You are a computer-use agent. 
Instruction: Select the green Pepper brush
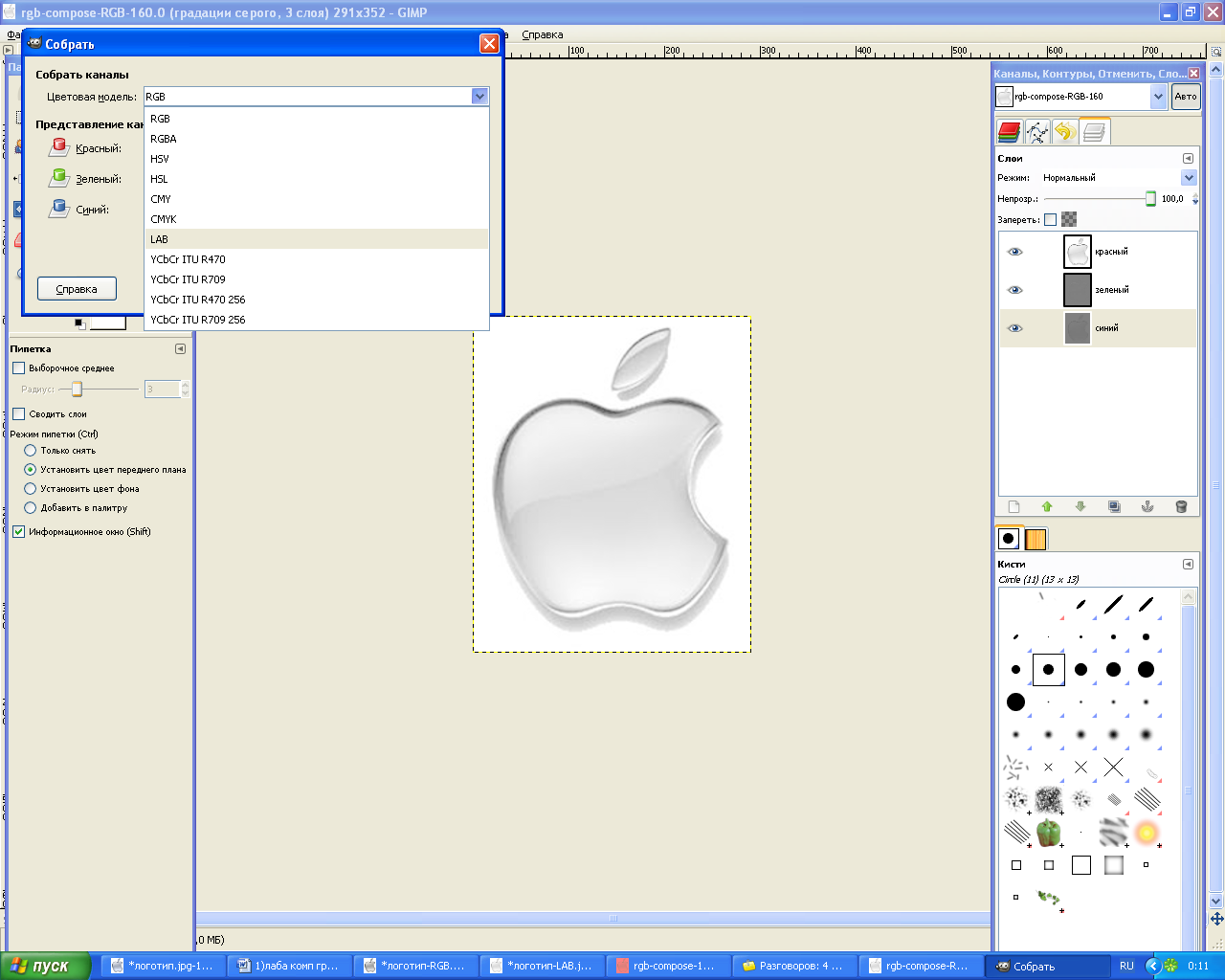point(1049,833)
